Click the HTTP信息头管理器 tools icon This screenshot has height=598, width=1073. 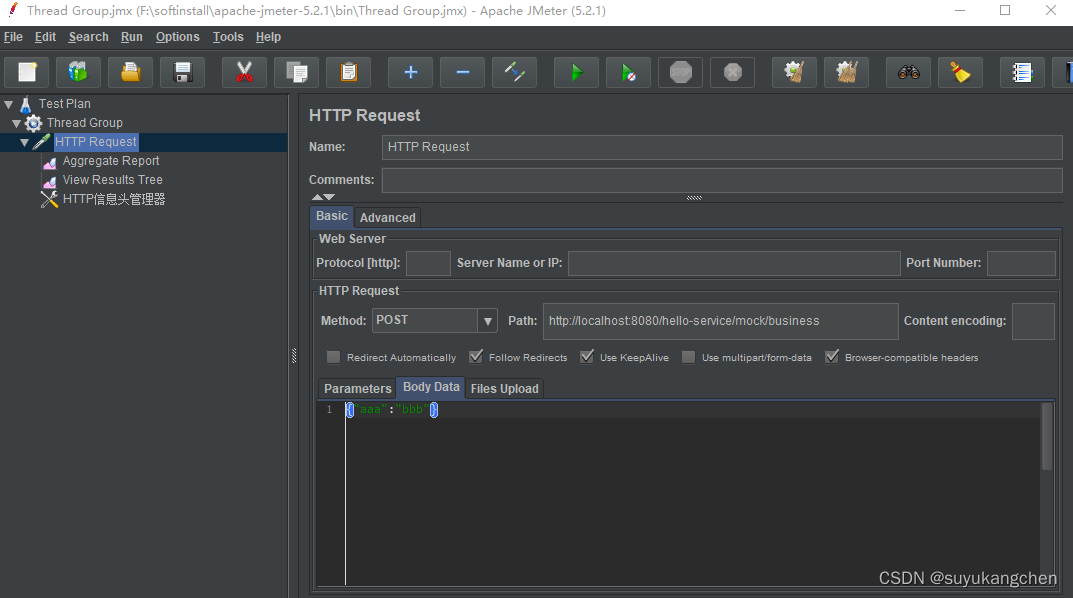pos(49,200)
